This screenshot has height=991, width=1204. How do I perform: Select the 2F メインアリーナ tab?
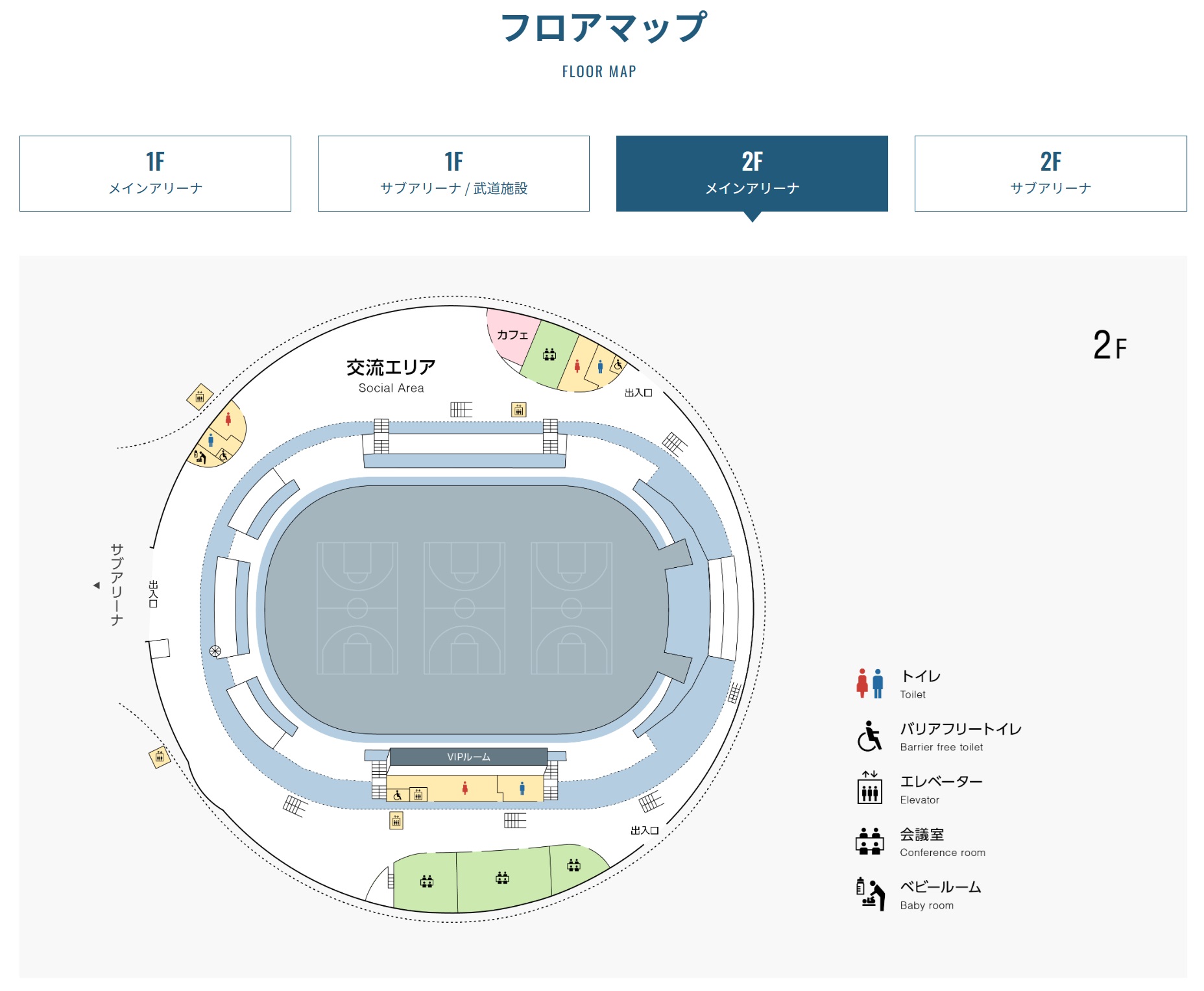pyautogui.click(x=752, y=173)
